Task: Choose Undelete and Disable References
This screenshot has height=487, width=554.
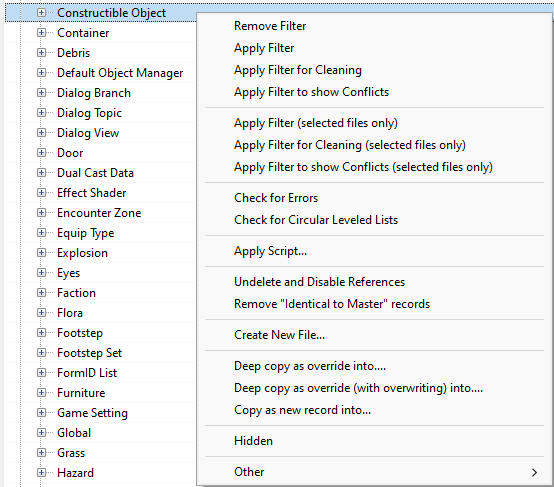Action: point(319,282)
